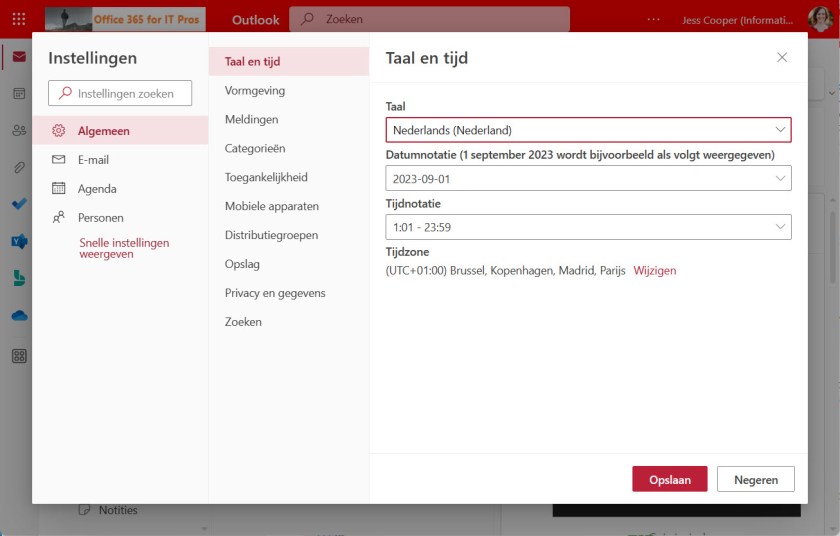
Task: Select Agenda settings category
Action: tap(120, 188)
